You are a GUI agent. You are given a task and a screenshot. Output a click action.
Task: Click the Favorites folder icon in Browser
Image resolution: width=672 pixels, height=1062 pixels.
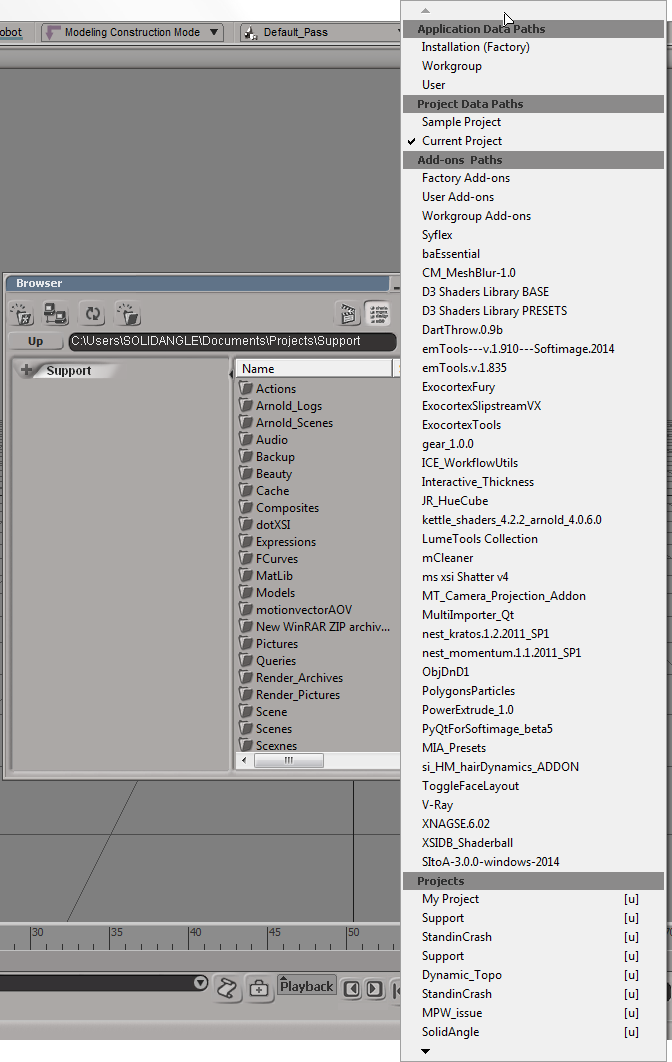pyautogui.click(x=22, y=314)
